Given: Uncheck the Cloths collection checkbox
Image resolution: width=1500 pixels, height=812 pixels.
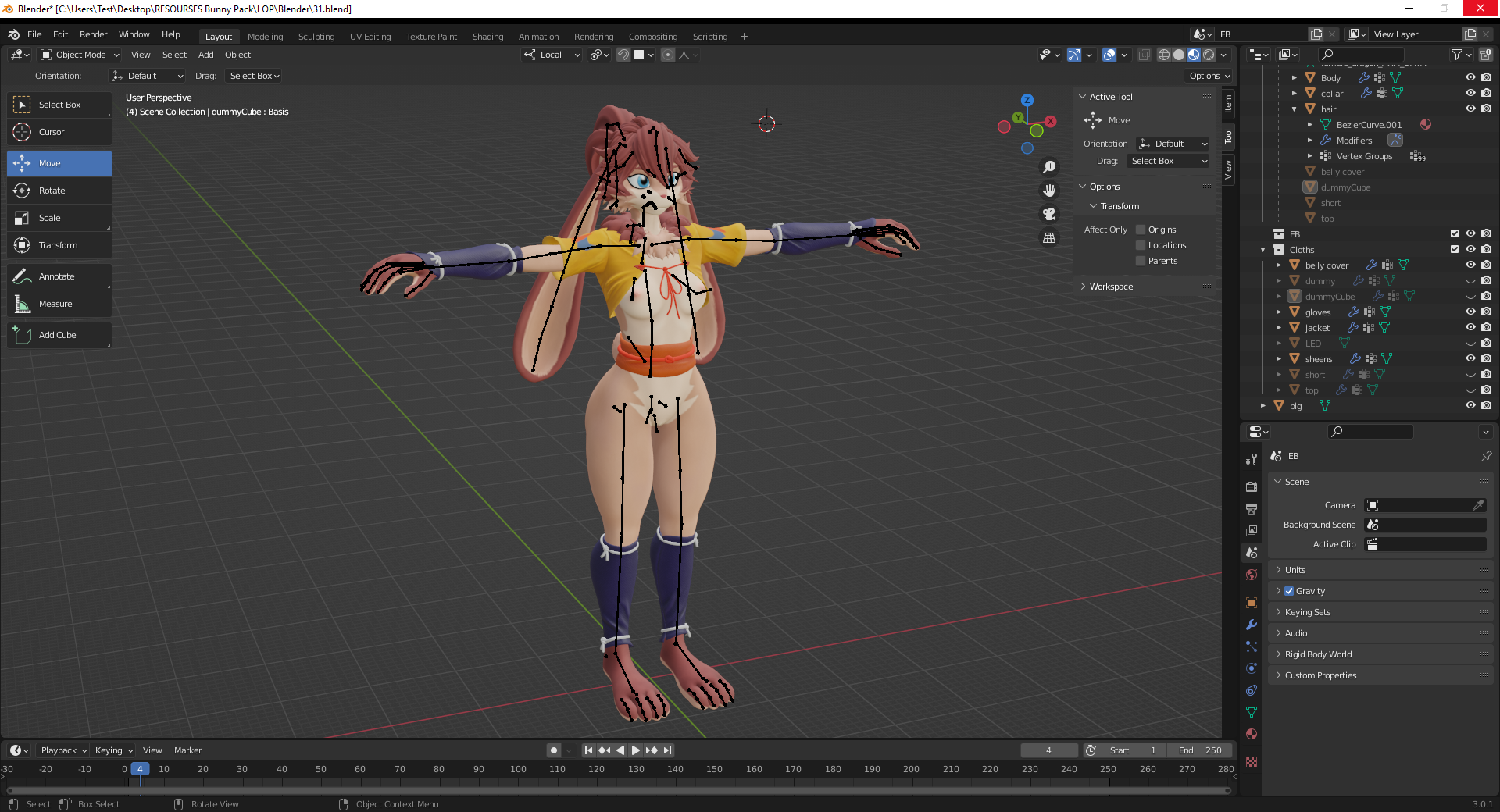Looking at the screenshot, I should point(1455,249).
